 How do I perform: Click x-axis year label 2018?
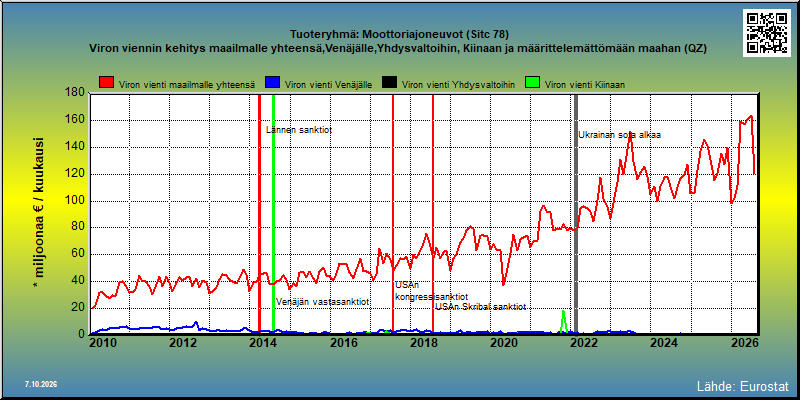[422, 343]
